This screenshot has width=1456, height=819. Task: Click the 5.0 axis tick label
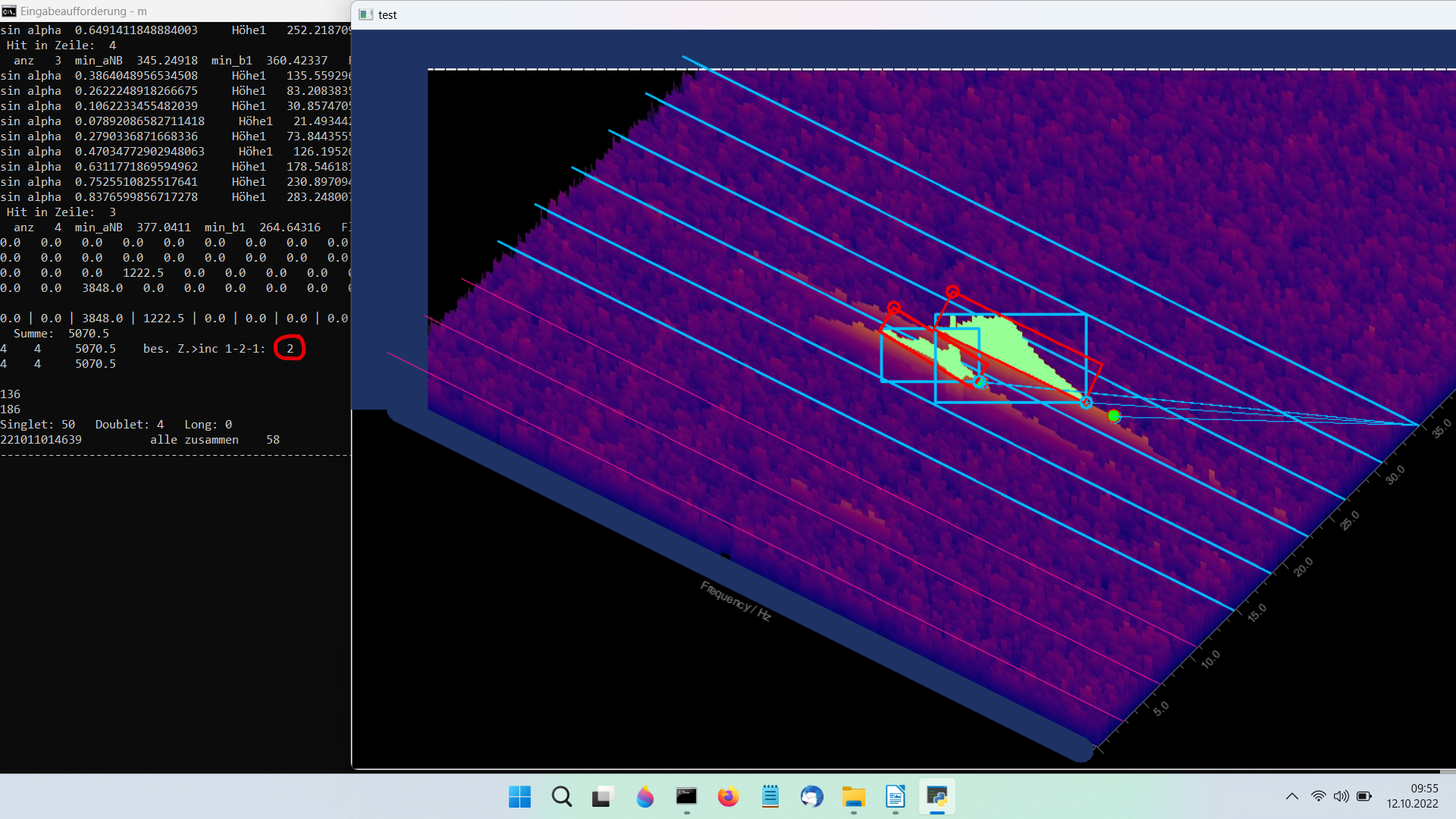(1161, 708)
